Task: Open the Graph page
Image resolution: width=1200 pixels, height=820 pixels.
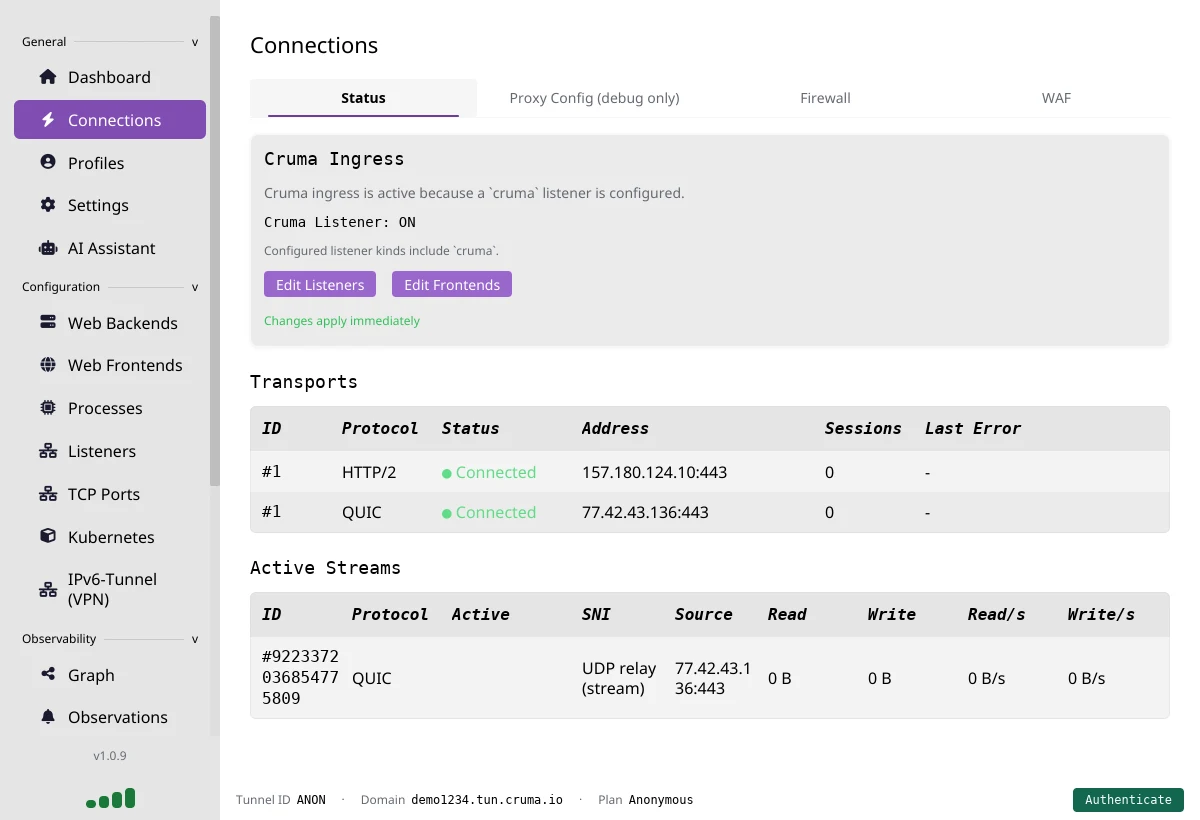Action: coord(110,675)
